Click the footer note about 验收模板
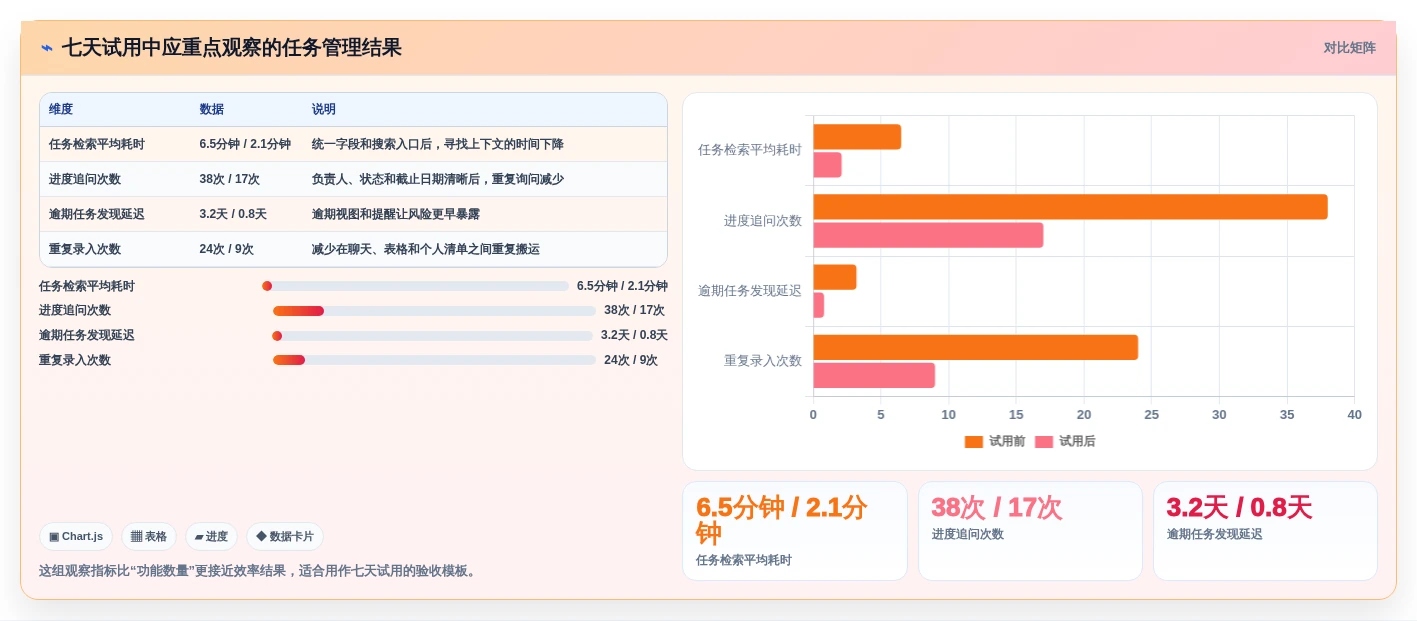This screenshot has height=621, width=1417. (260, 571)
